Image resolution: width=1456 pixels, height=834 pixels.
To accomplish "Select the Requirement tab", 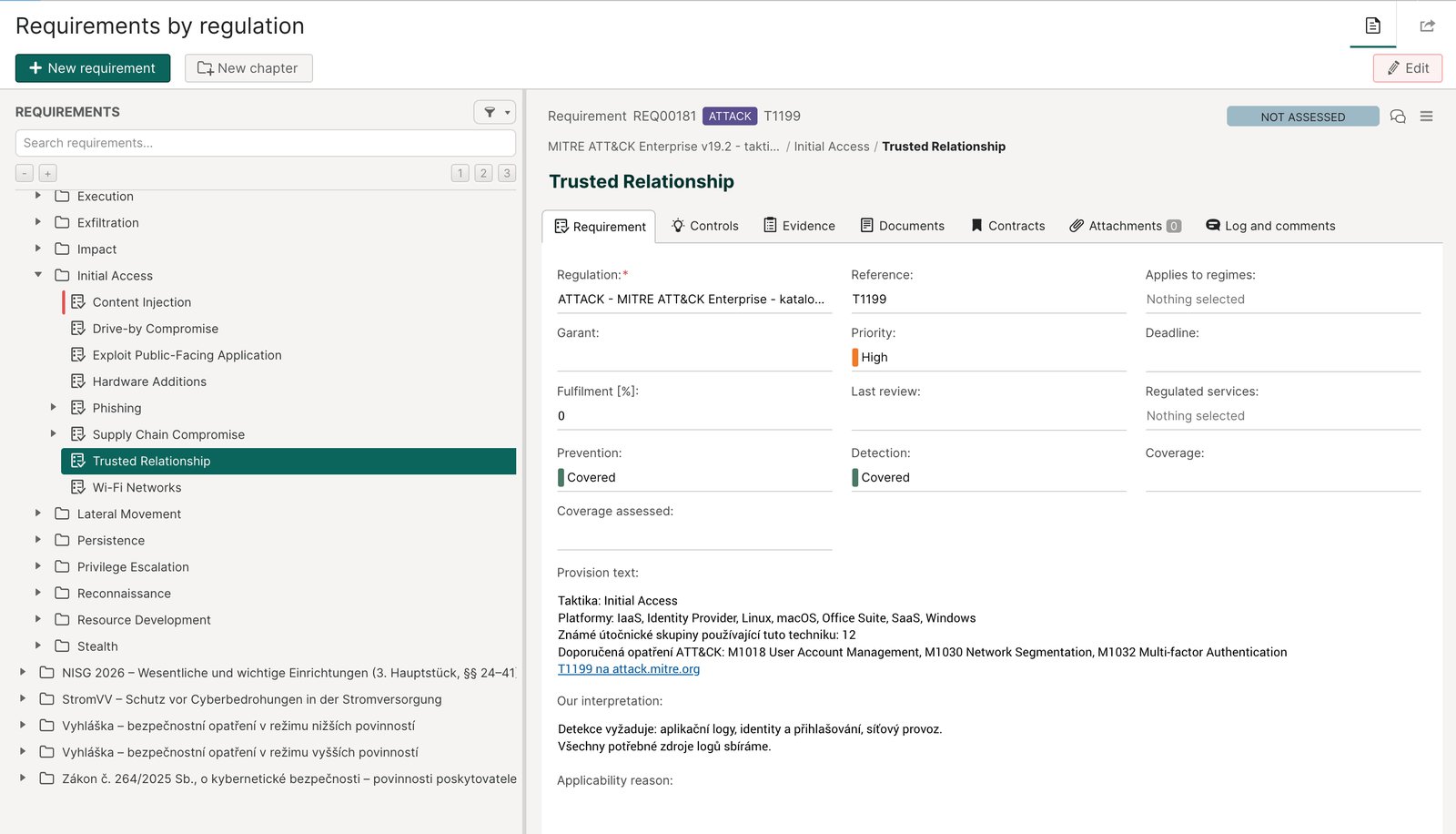I will click(x=600, y=227).
